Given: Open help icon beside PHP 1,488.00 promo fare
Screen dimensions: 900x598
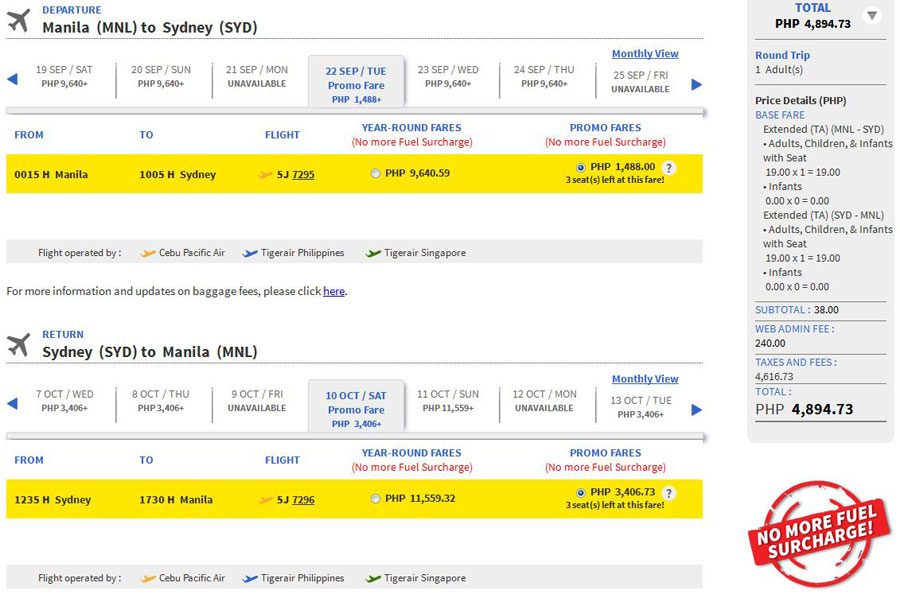Looking at the screenshot, I should (668, 168).
